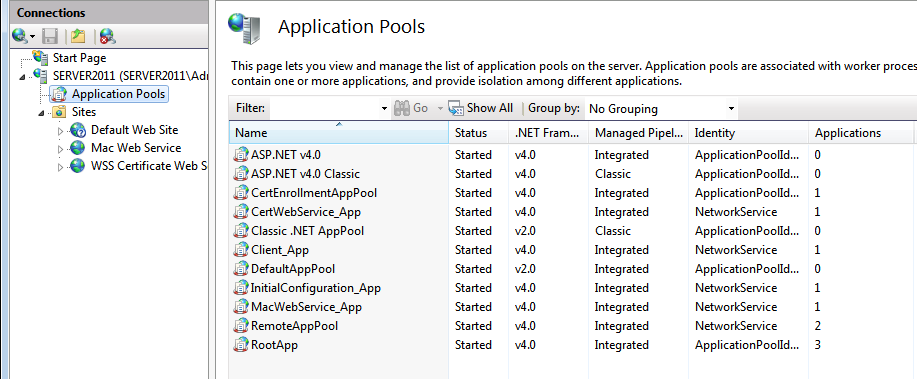Screen dimensions: 917x379
Task: Expand the WSS Certificate Web site node
Action: point(60,168)
